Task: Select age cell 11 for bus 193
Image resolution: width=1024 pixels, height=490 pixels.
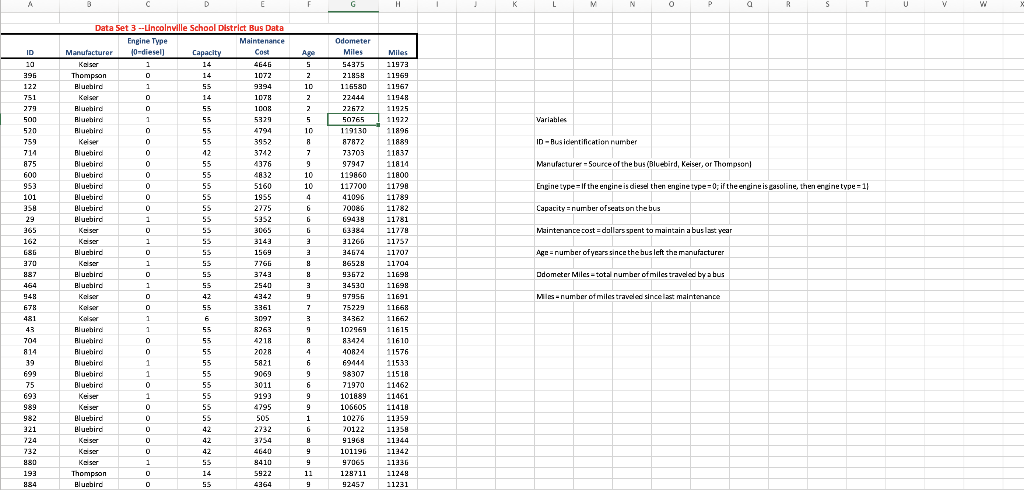Action: (x=308, y=472)
